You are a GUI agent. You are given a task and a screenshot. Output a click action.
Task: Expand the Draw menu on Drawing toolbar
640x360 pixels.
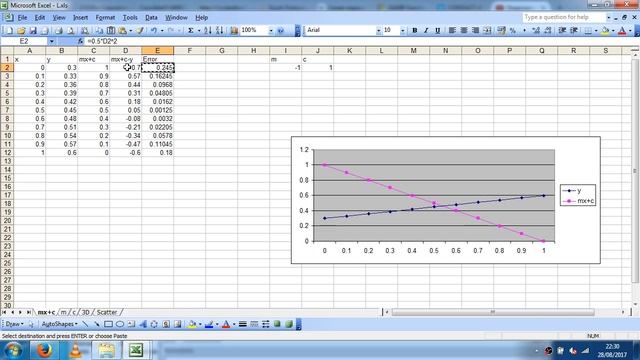point(14,324)
